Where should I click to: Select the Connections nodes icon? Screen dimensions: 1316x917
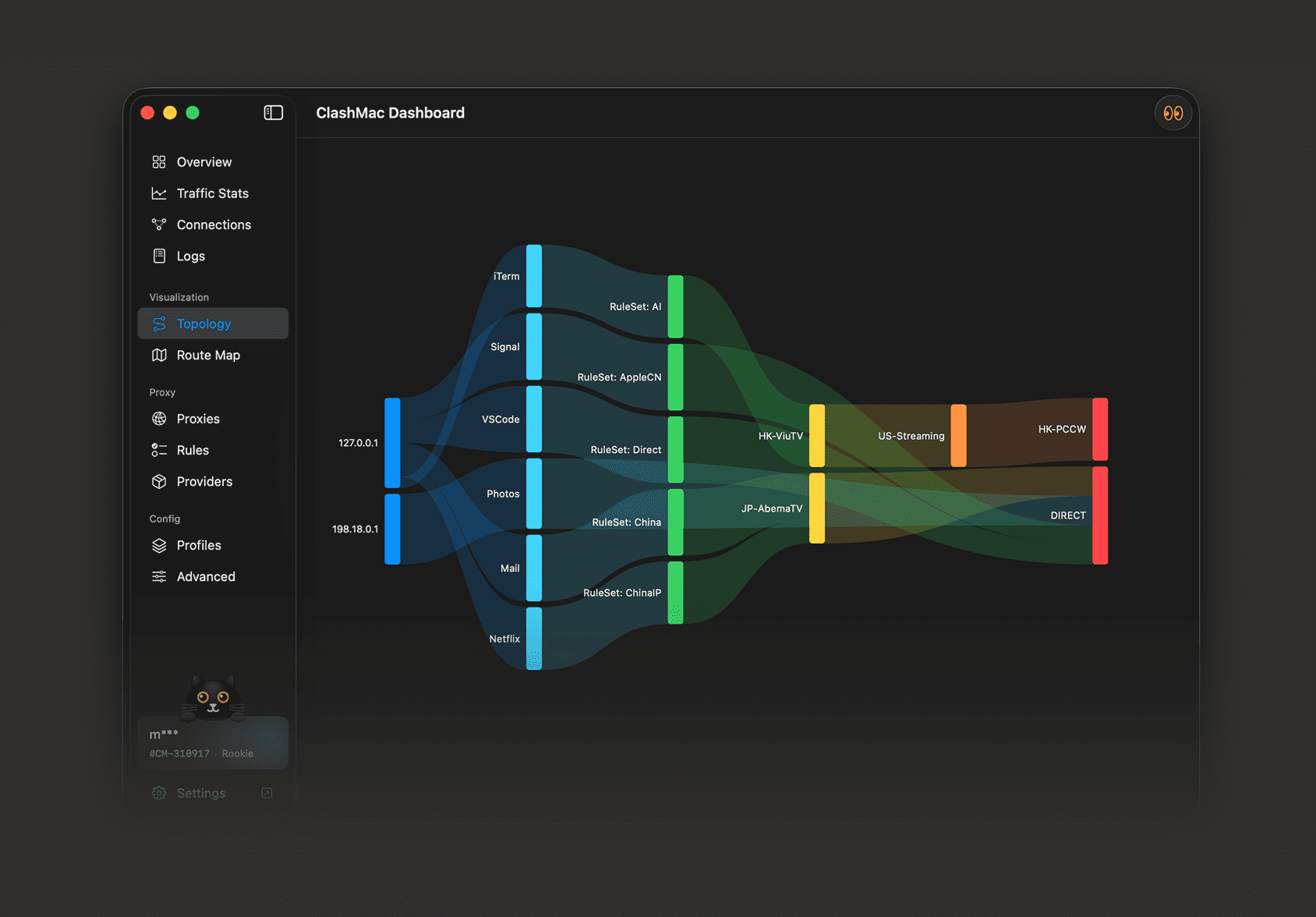click(x=159, y=225)
